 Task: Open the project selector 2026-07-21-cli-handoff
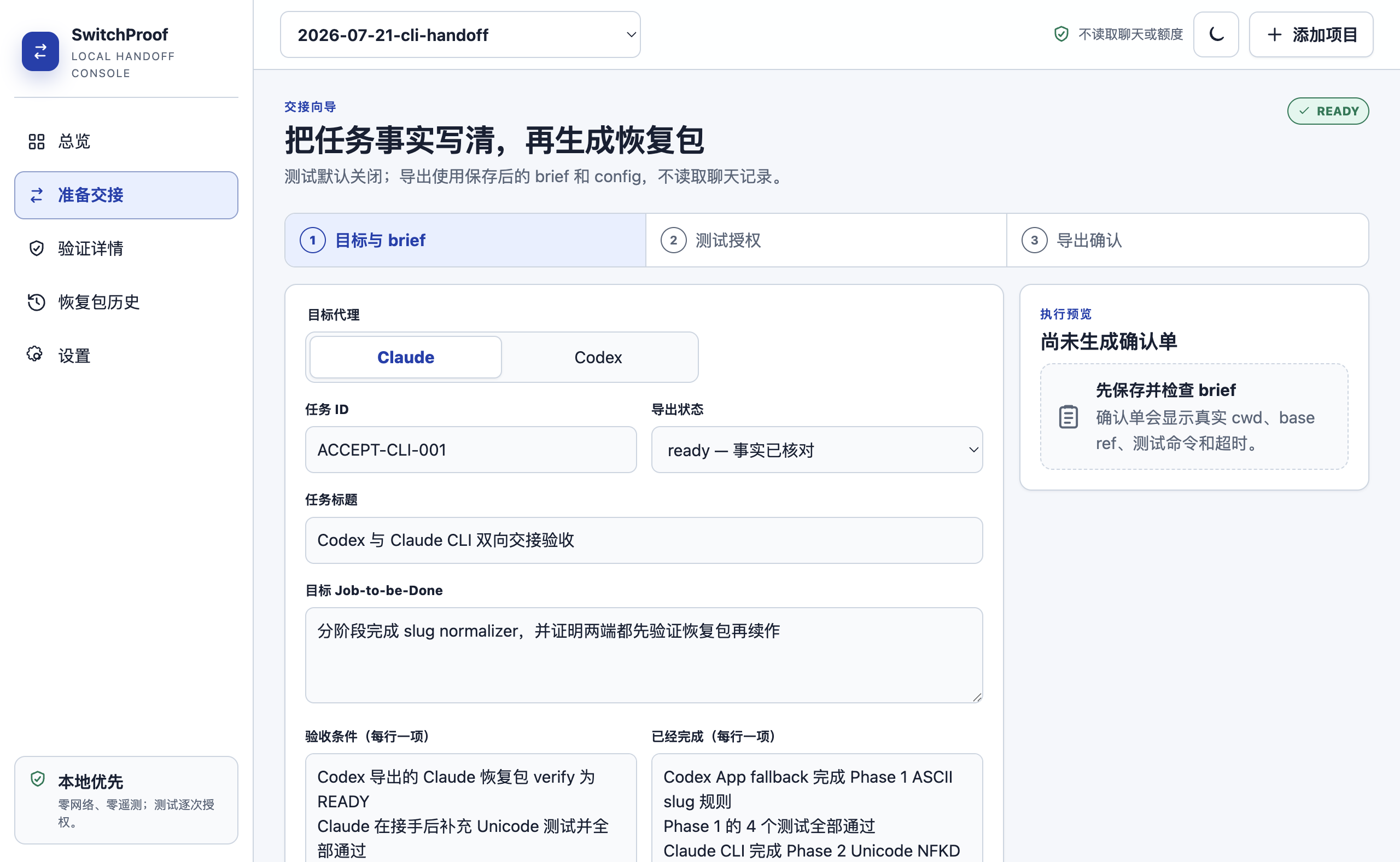coord(460,35)
